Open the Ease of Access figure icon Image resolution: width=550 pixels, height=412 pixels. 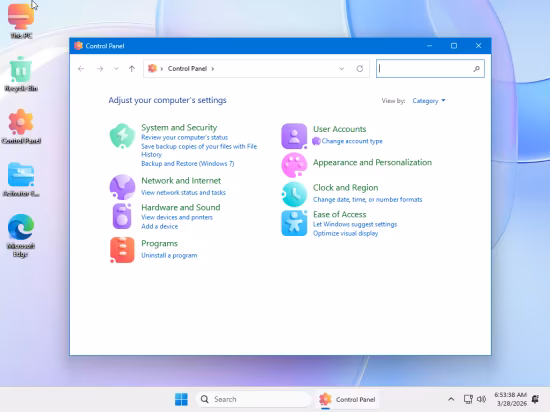pyautogui.click(x=294, y=223)
